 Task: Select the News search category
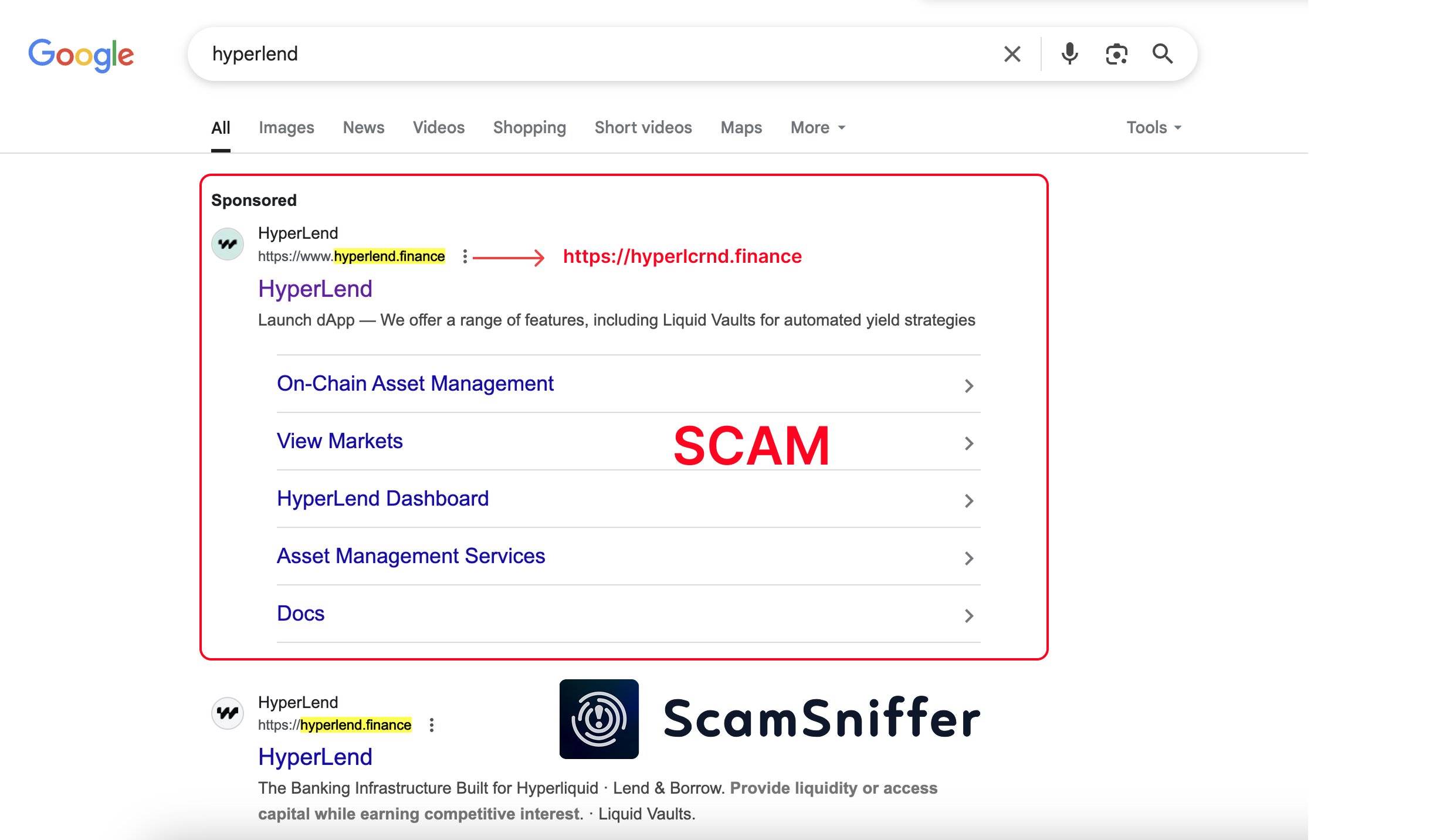(364, 127)
